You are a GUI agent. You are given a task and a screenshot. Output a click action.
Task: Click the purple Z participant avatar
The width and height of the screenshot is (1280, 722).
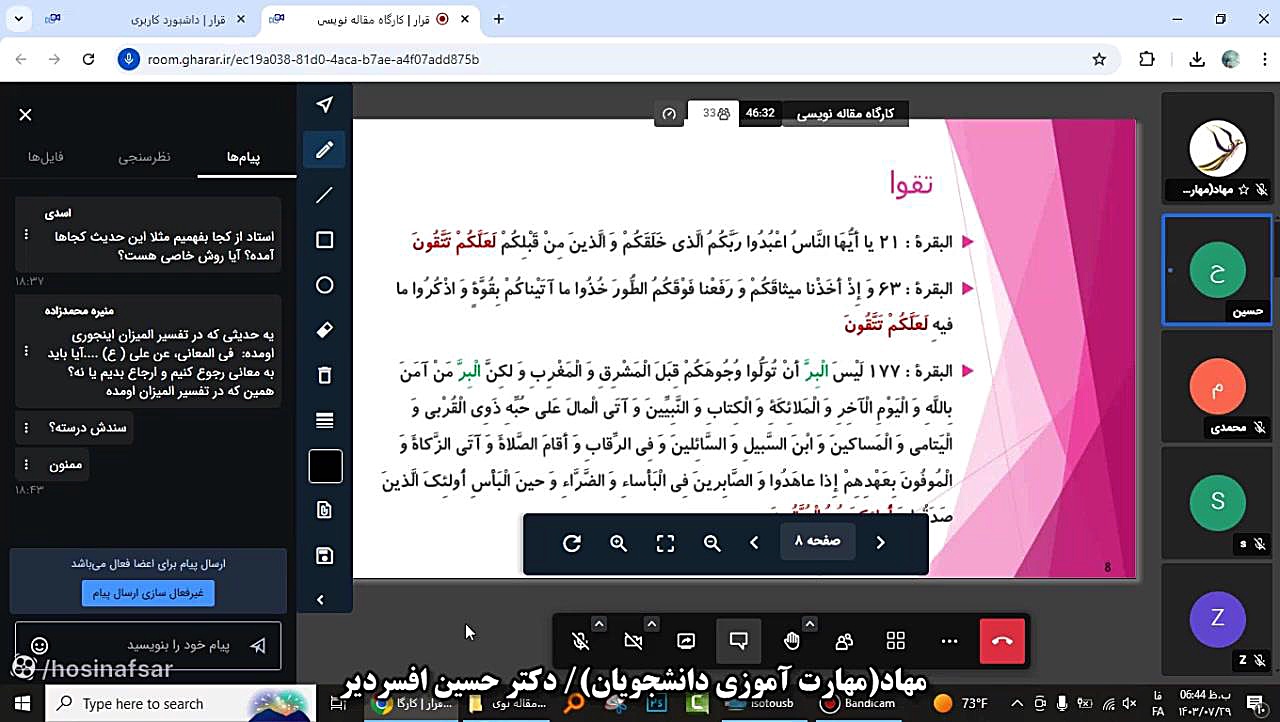pyautogui.click(x=1217, y=618)
